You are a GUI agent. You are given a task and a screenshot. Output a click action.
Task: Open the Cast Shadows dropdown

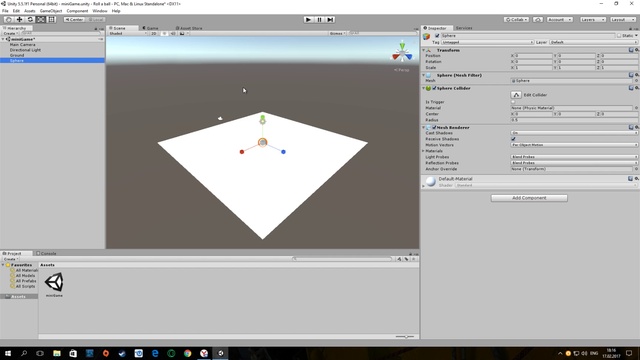click(x=574, y=133)
